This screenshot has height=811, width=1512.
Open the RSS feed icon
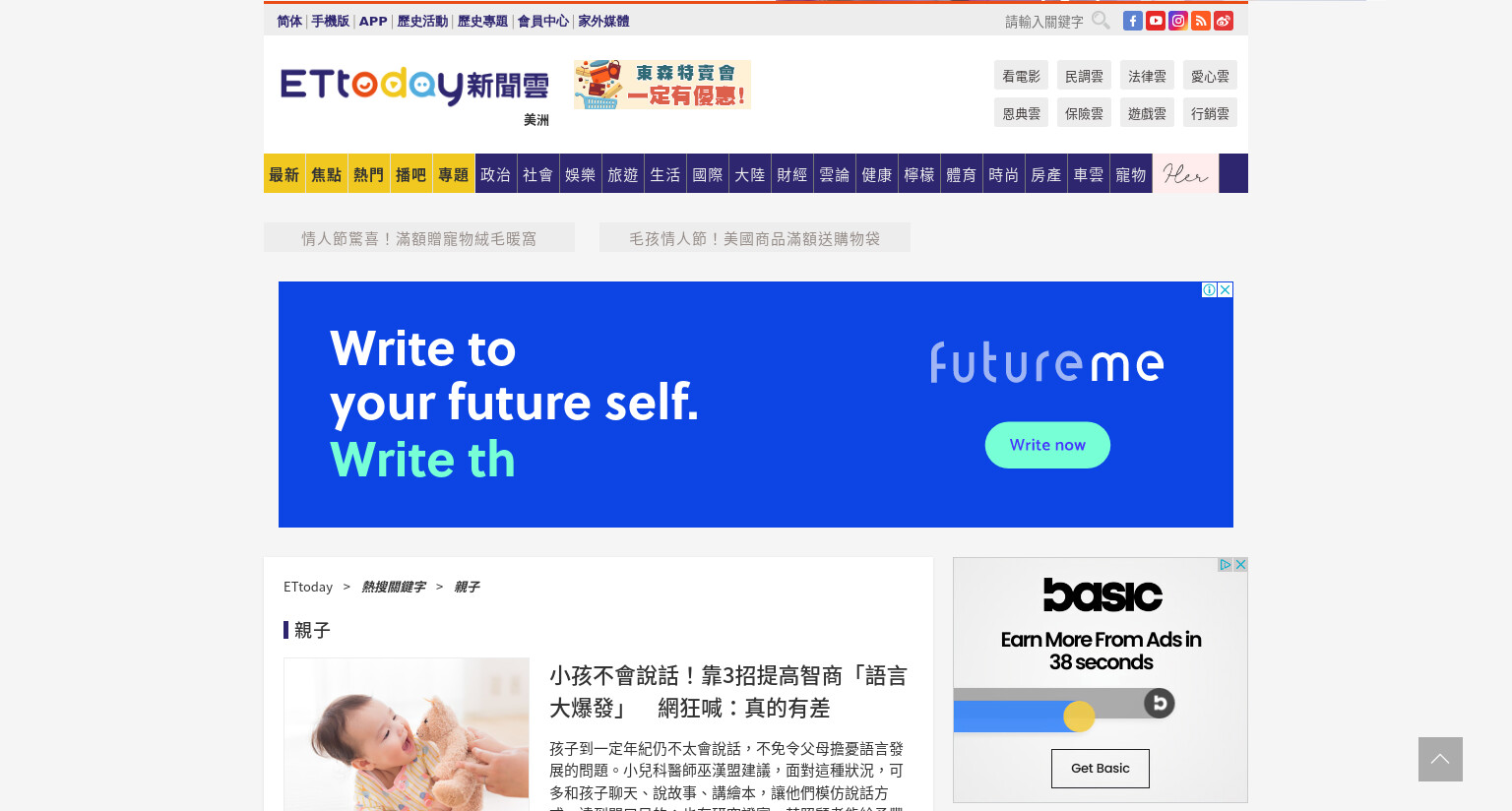coord(1201,21)
